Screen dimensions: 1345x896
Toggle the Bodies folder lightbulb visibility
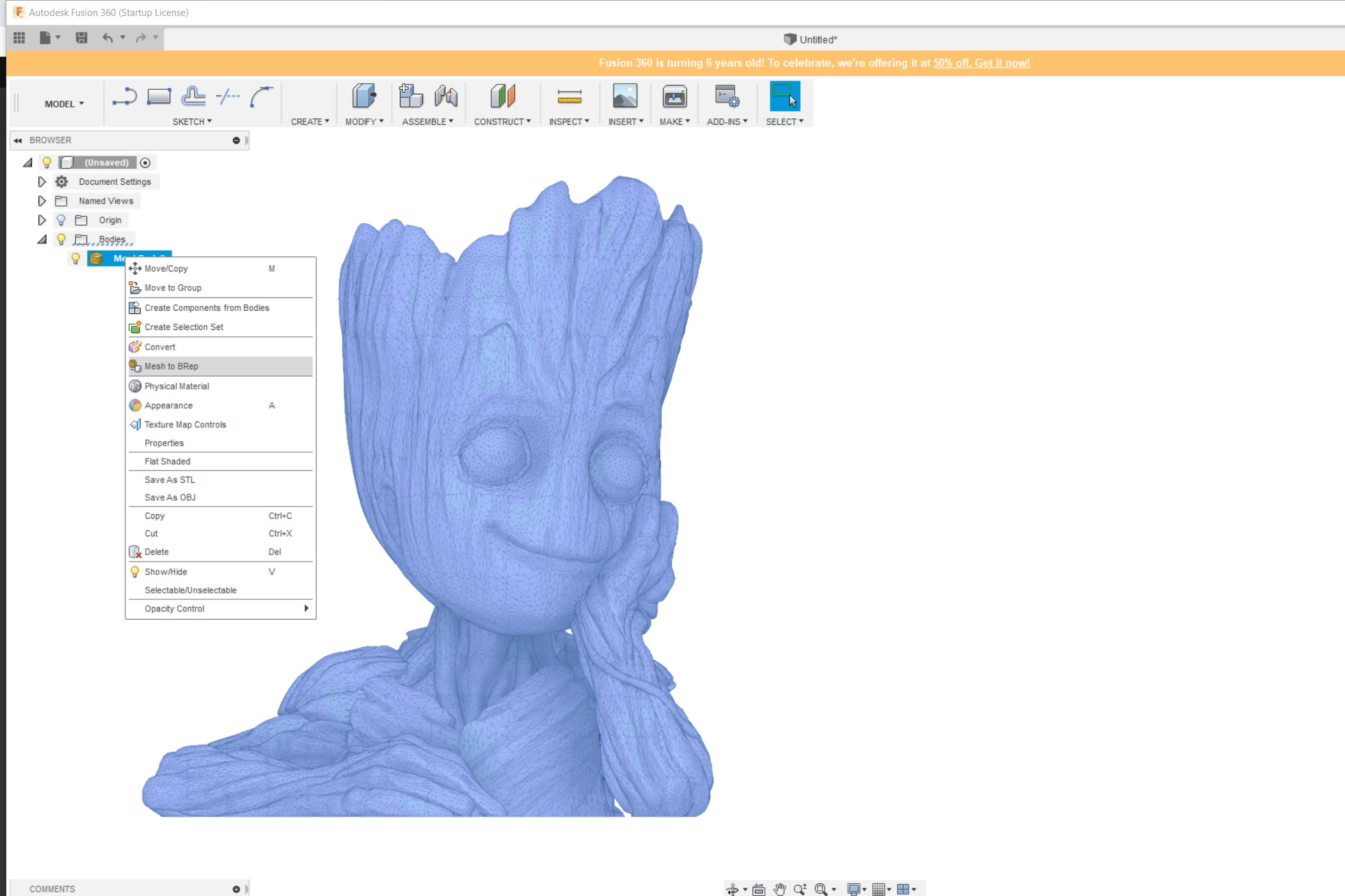61,239
